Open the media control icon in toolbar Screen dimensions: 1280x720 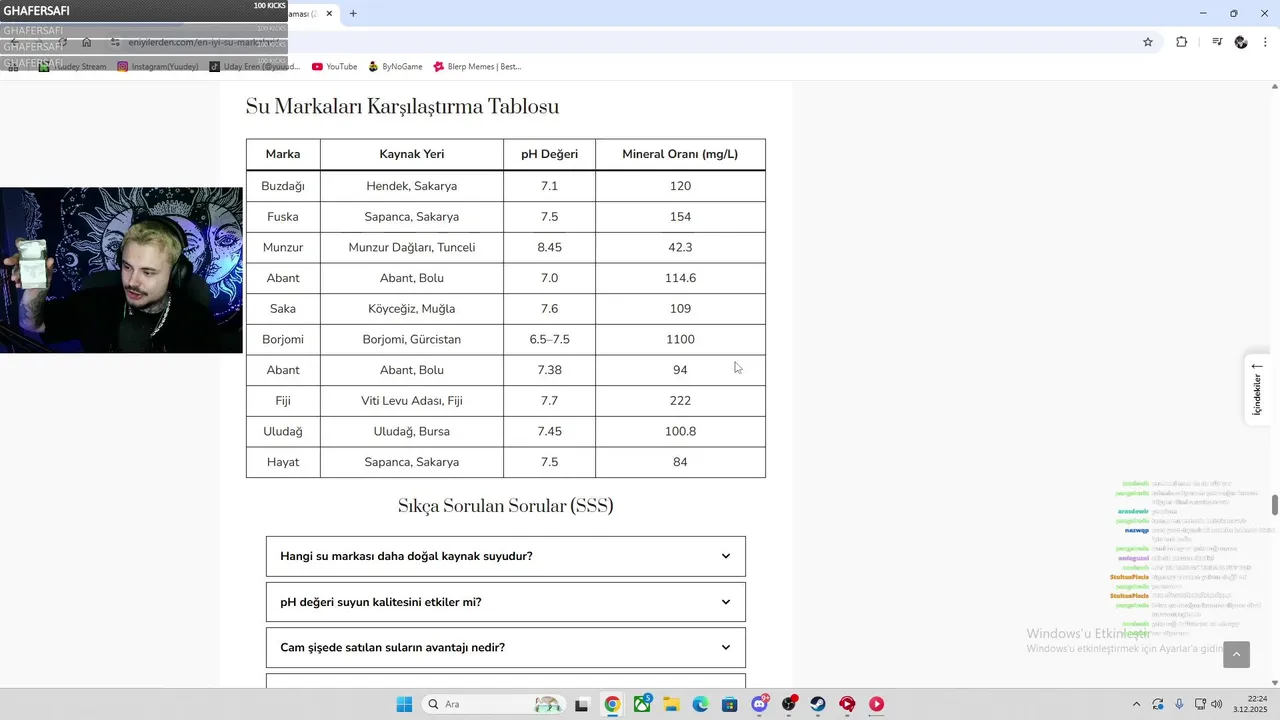coord(1217,42)
